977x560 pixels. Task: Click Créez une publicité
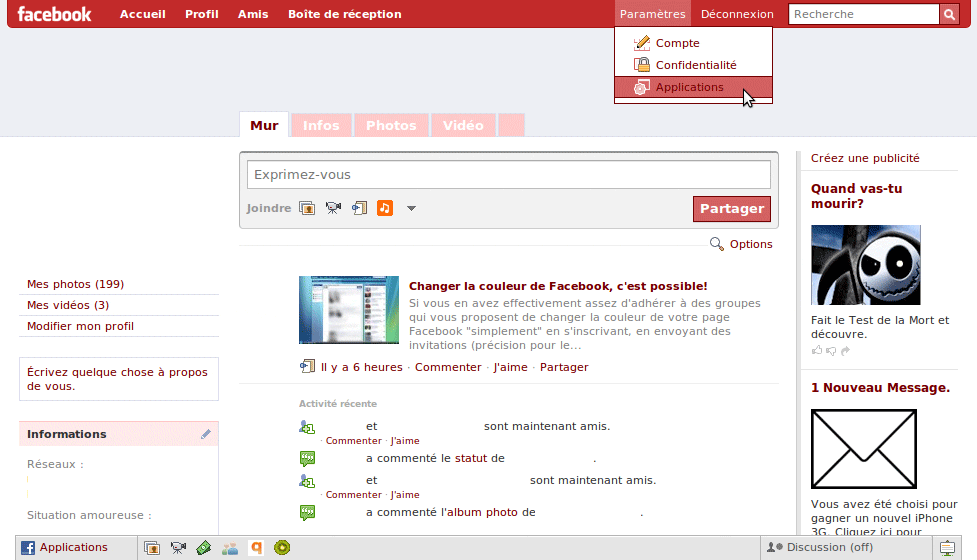click(865, 158)
